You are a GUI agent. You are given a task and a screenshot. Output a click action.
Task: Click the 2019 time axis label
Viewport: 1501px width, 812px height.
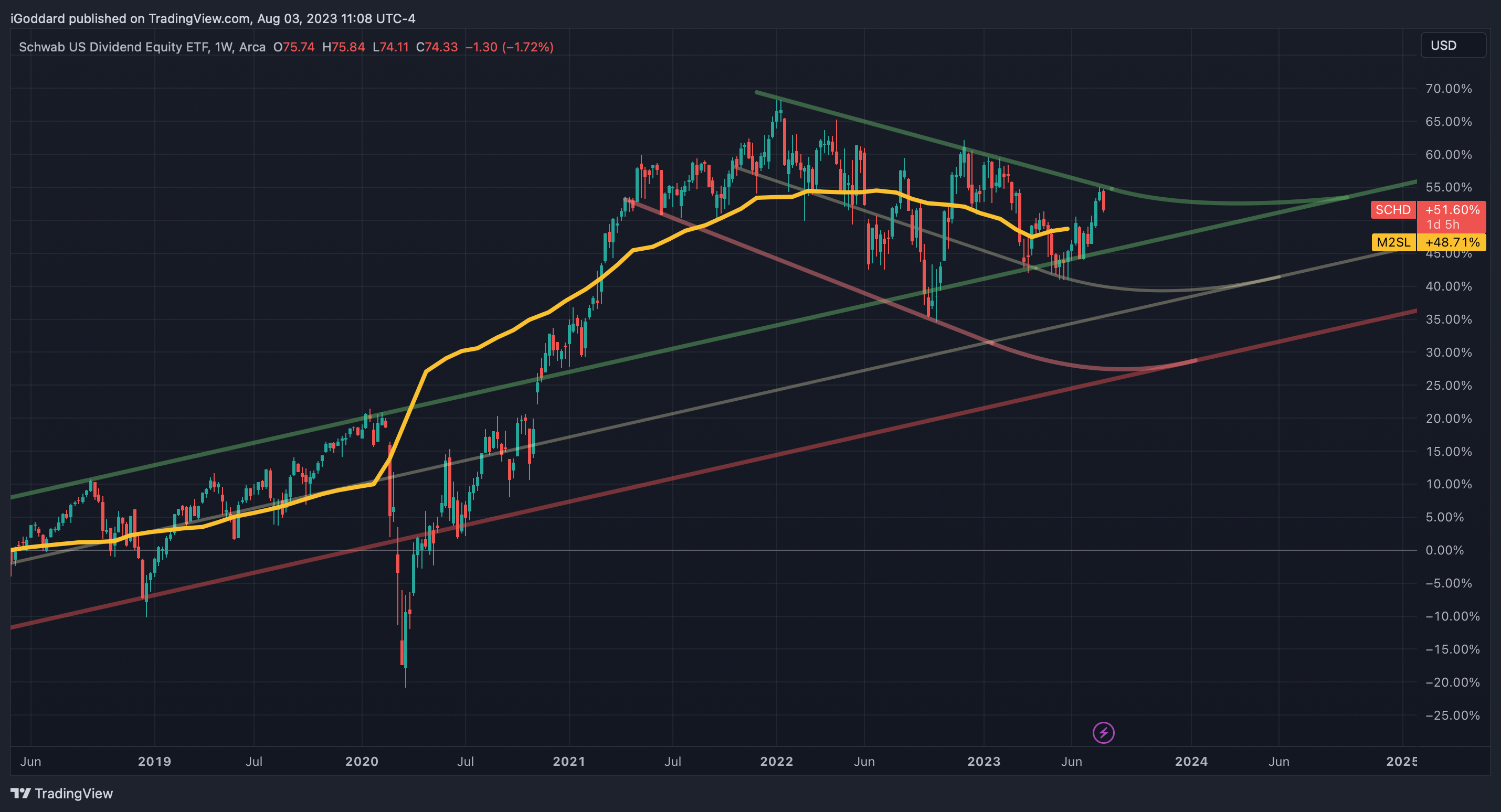click(x=154, y=761)
